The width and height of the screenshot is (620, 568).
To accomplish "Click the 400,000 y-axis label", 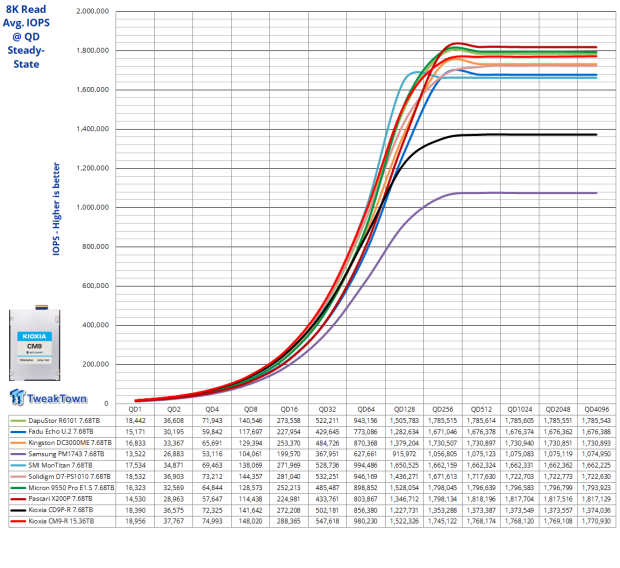I will point(96,325).
